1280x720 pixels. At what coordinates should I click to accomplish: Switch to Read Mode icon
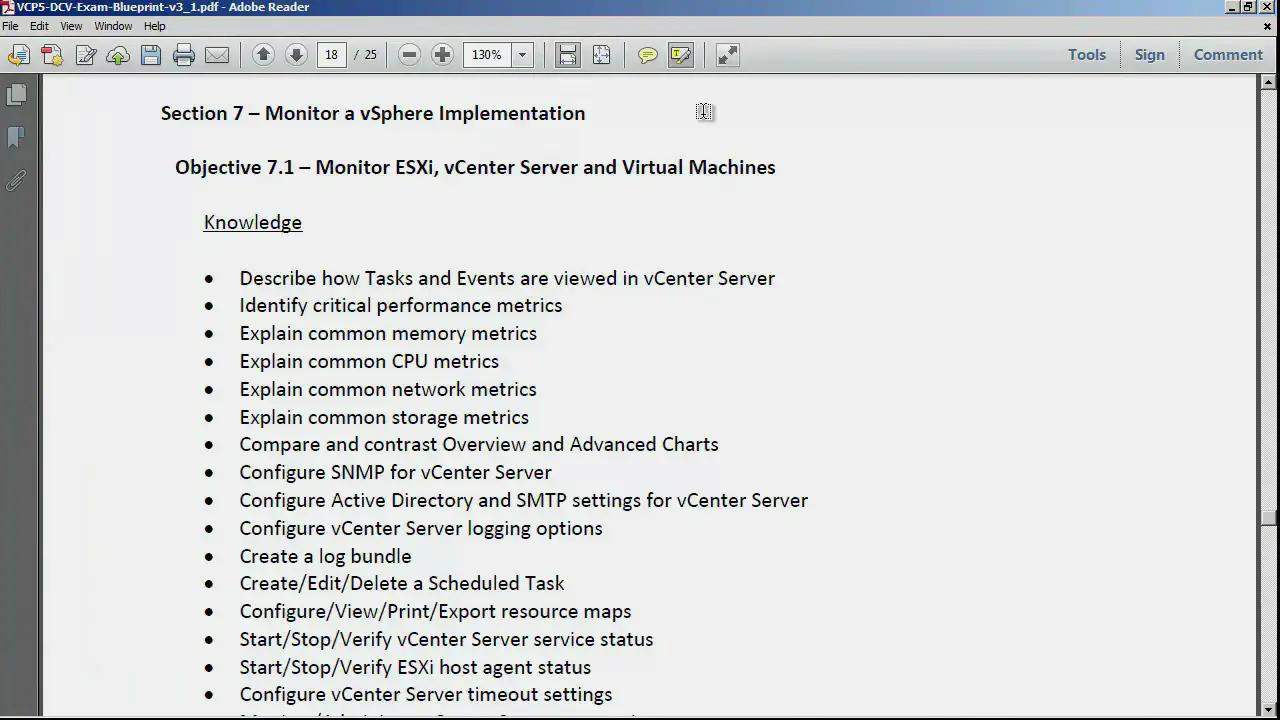click(x=727, y=55)
